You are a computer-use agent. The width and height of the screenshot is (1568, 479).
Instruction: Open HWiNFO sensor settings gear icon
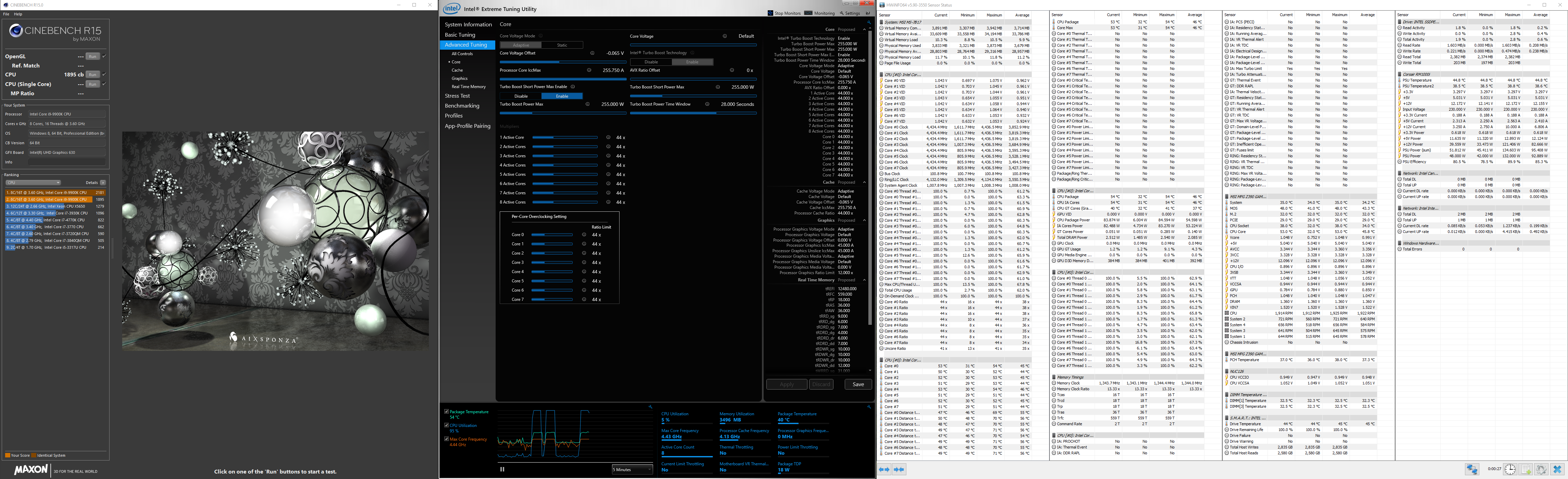pos(1541,469)
